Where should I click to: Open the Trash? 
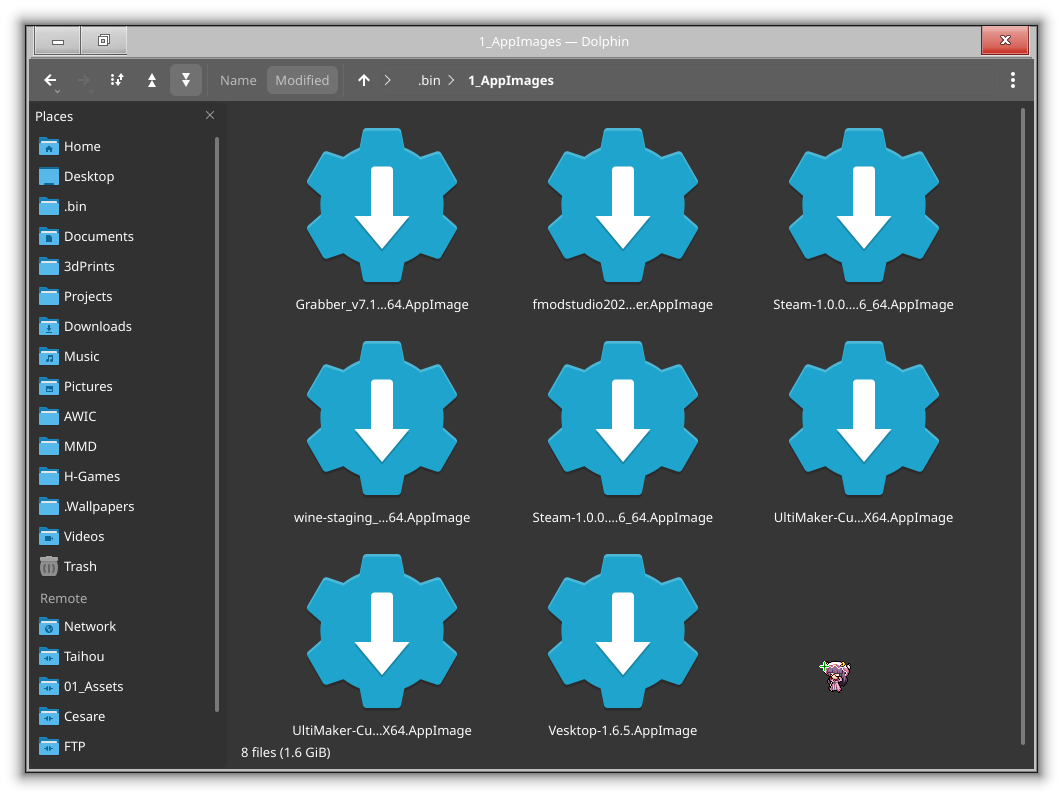pyautogui.click(x=126, y=566)
